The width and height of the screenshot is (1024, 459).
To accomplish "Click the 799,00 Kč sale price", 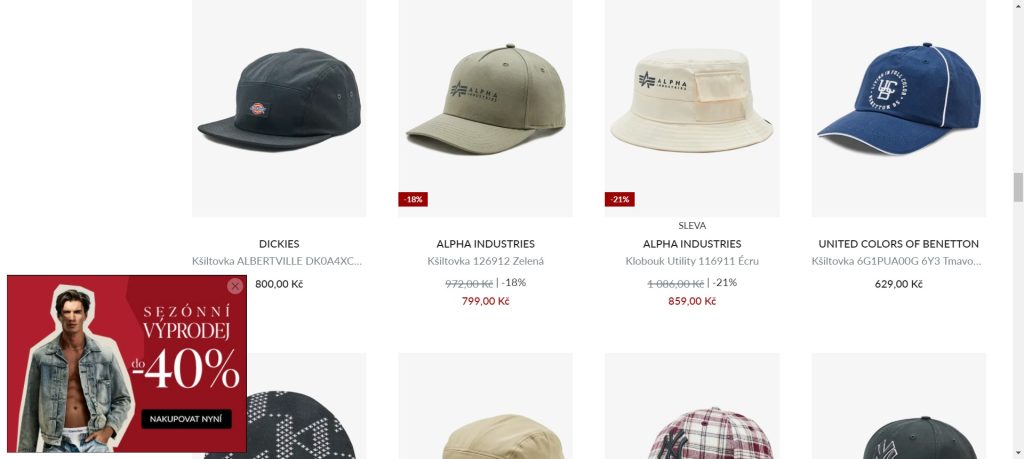I will (485, 301).
